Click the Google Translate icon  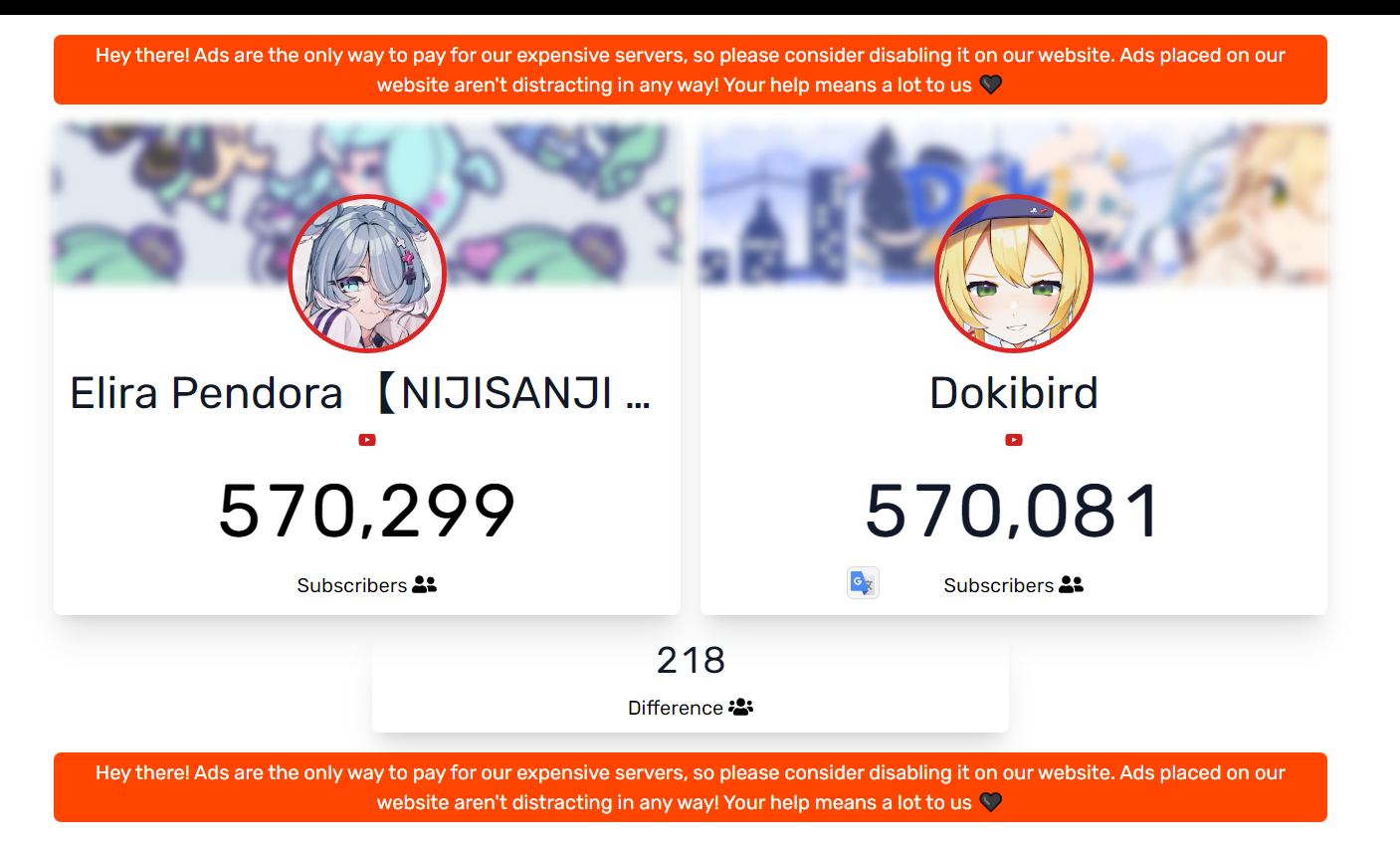863,583
